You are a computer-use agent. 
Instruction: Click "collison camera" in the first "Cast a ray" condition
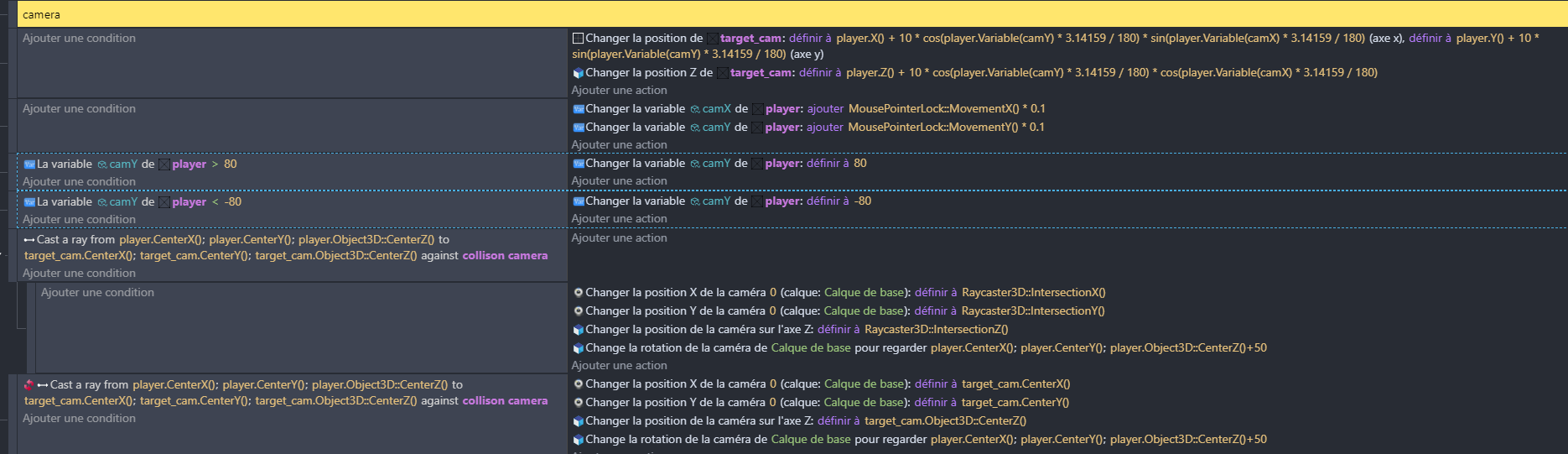505,256
